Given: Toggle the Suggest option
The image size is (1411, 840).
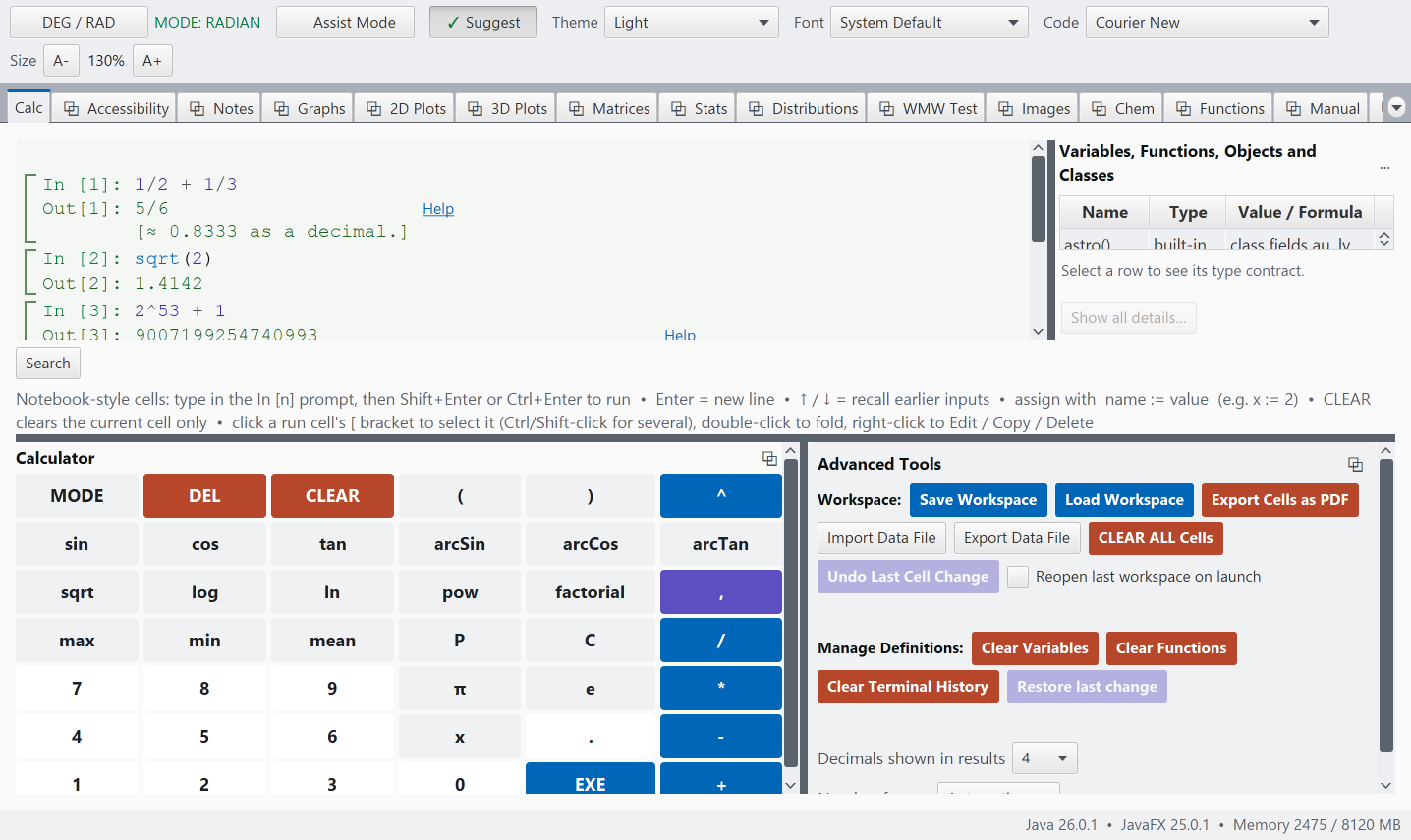Looking at the screenshot, I should coord(482,22).
